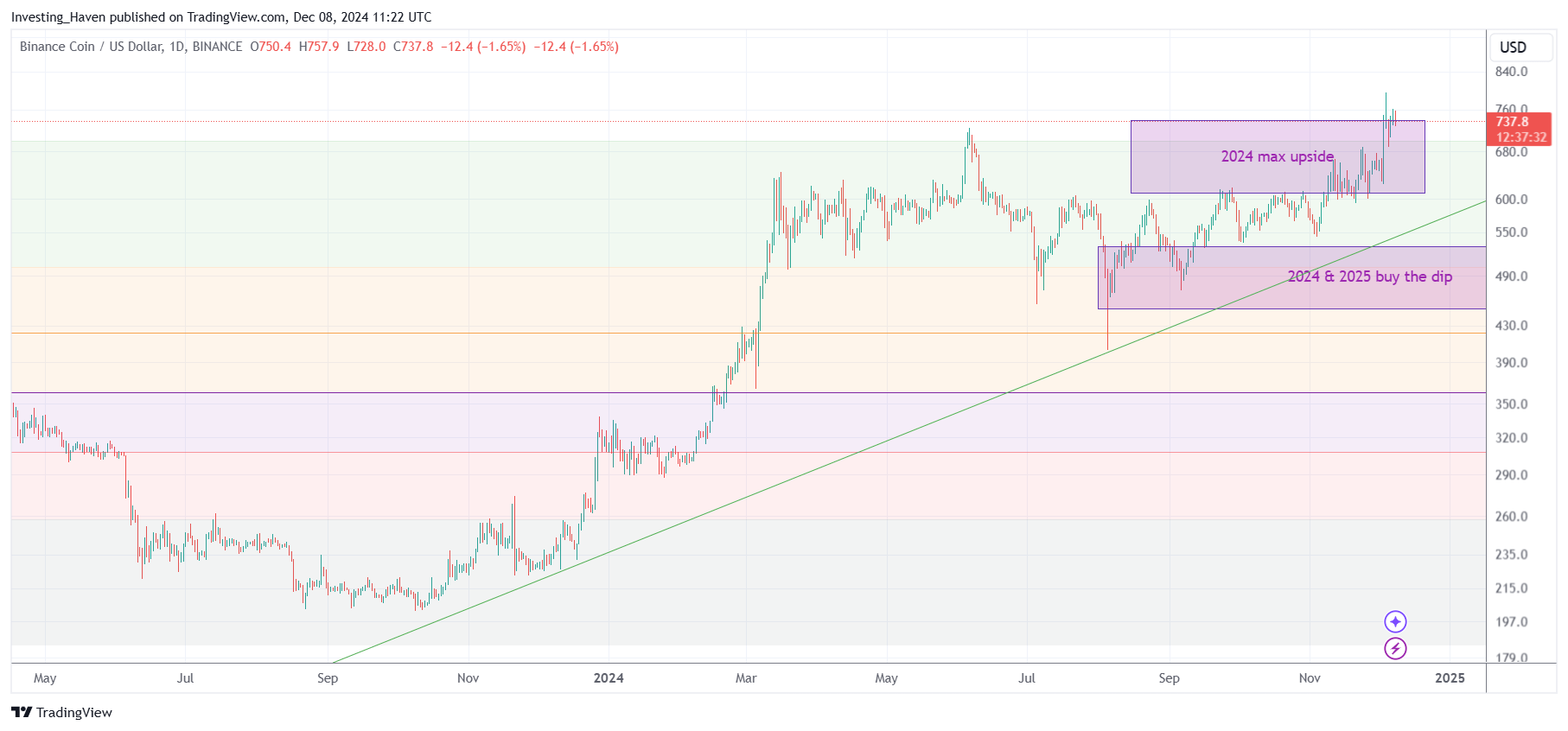The image size is (1568, 731).
Task: Click the 390.0 price axis label
Action: point(1511,363)
